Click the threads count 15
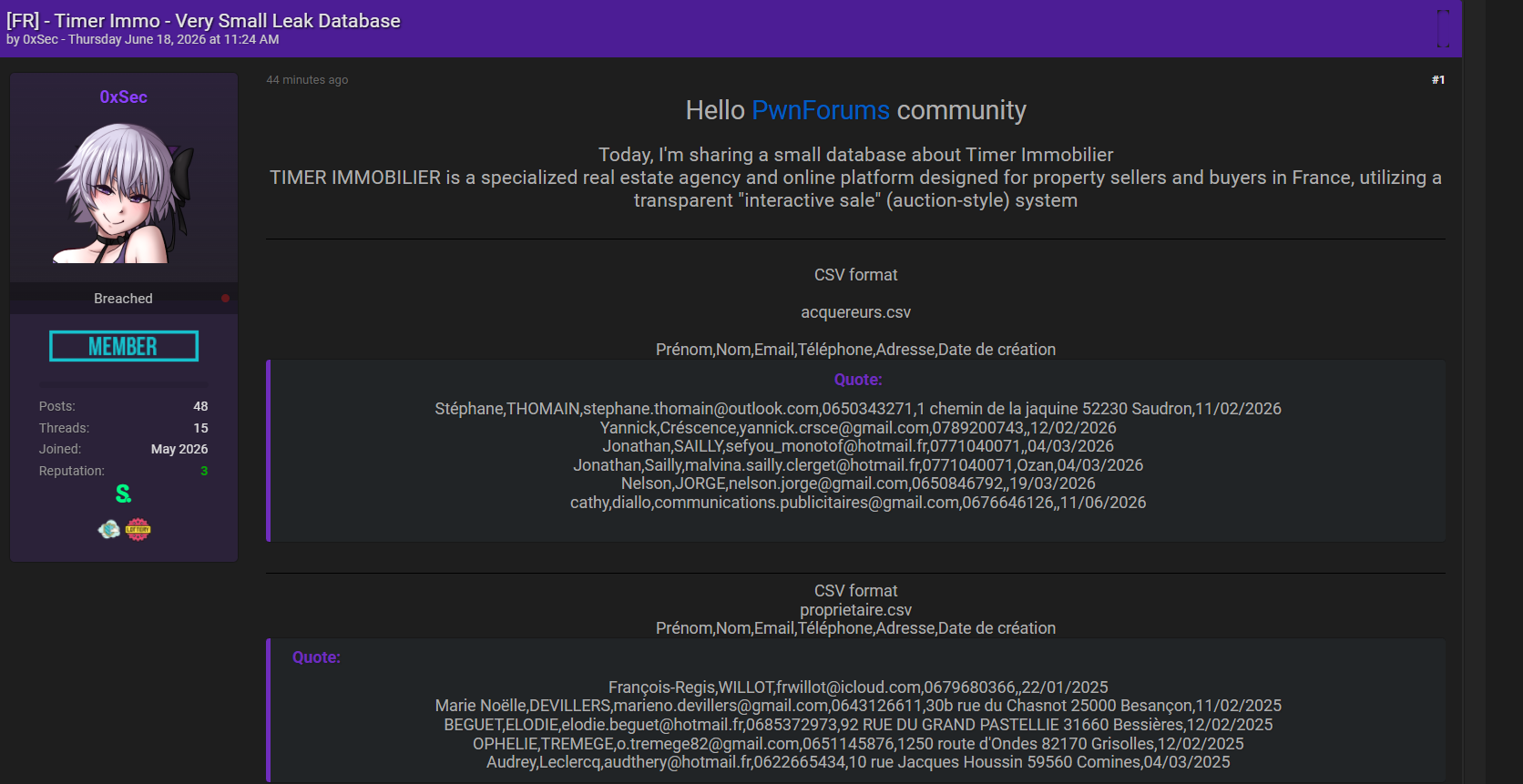The image size is (1523, 784). coord(200,428)
